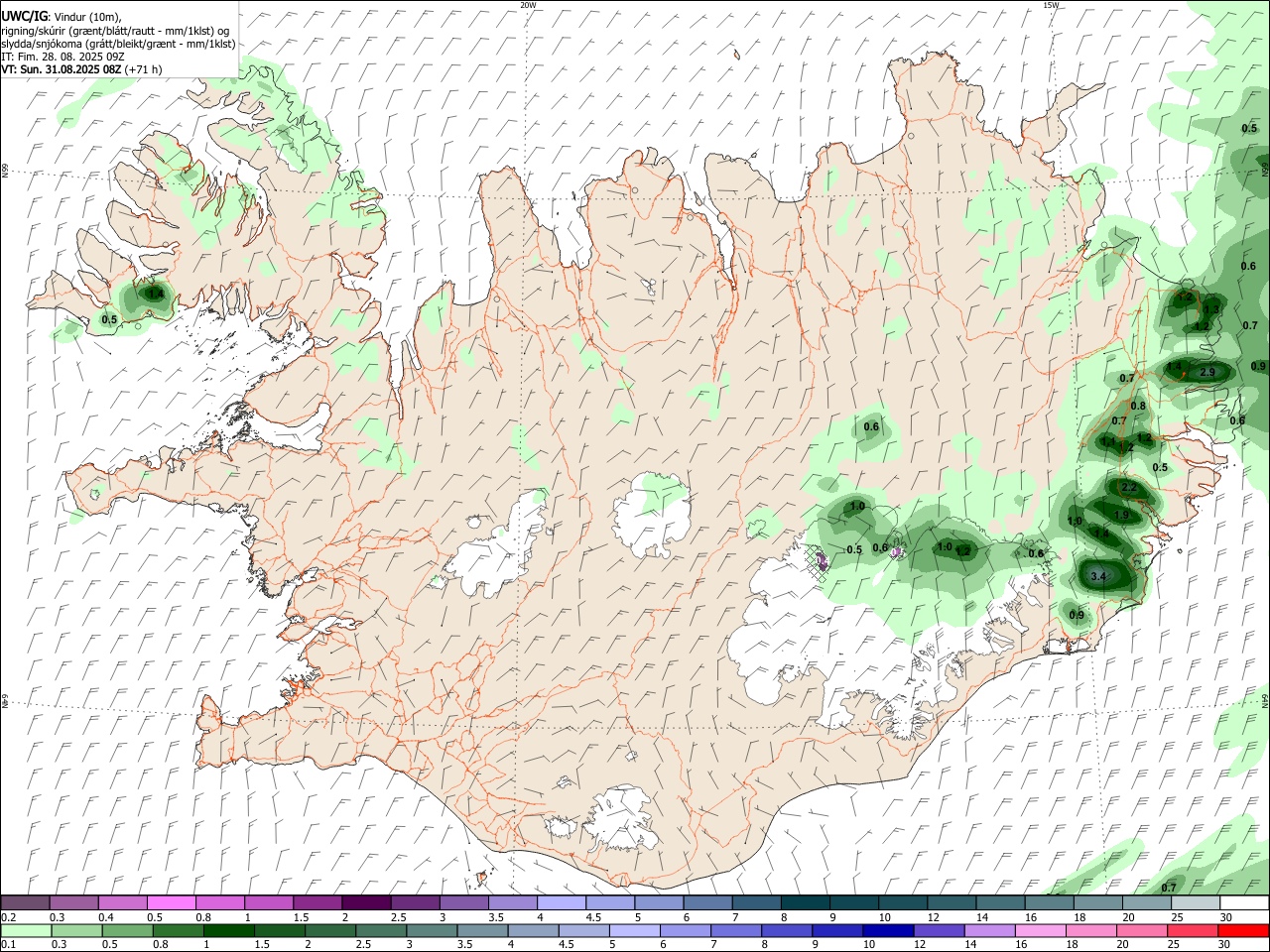The image size is (1270, 952).
Task: Click the 'rigning/skúrir' legend description line
Action: [115, 30]
